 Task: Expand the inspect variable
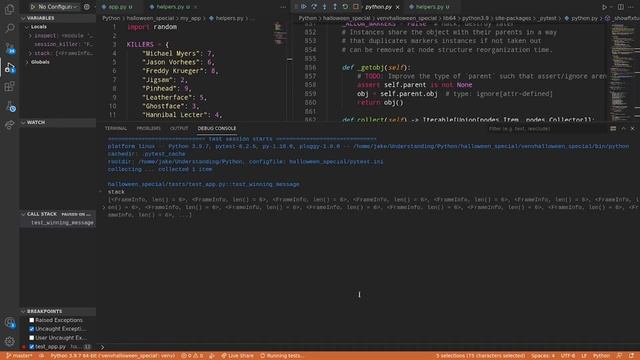pos(30,36)
